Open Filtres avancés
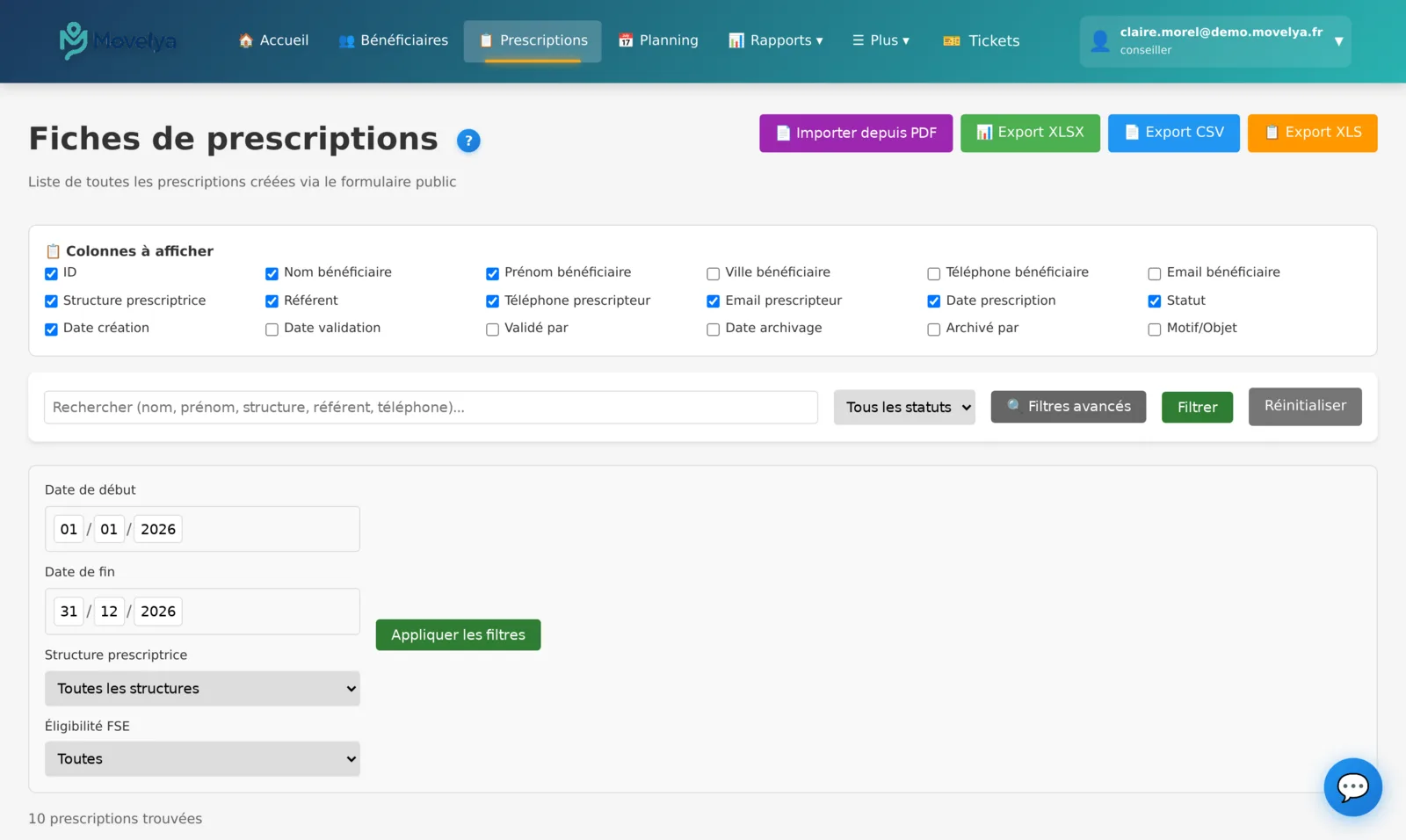The width and height of the screenshot is (1406, 840). click(1069, 406)
